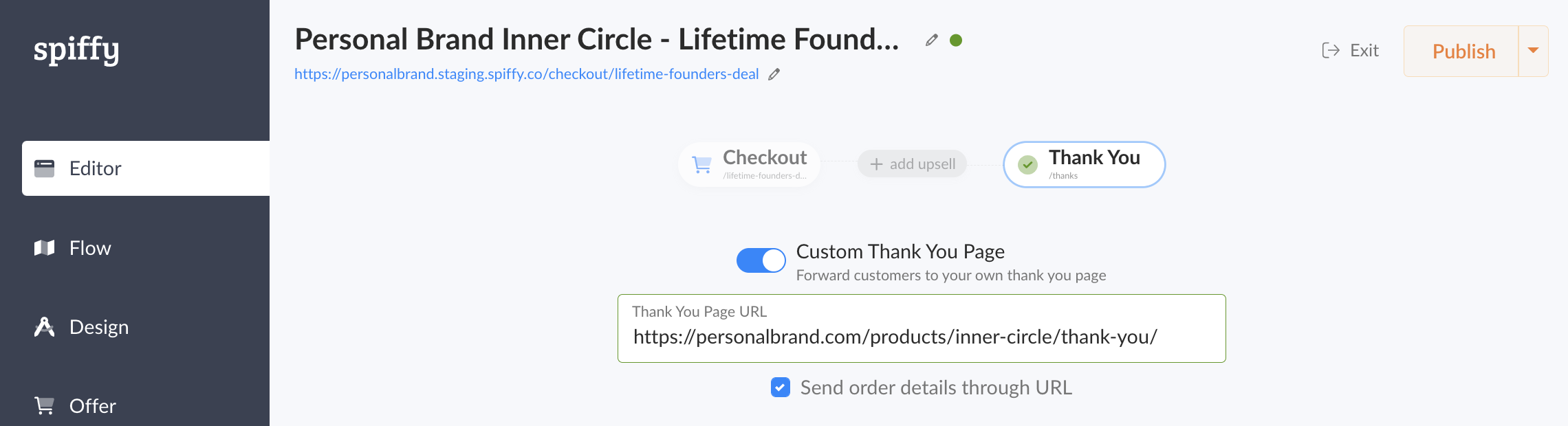Select the Editor card icon in sidebar
This screenshot has height=426, width=1568.
point(44,168)
